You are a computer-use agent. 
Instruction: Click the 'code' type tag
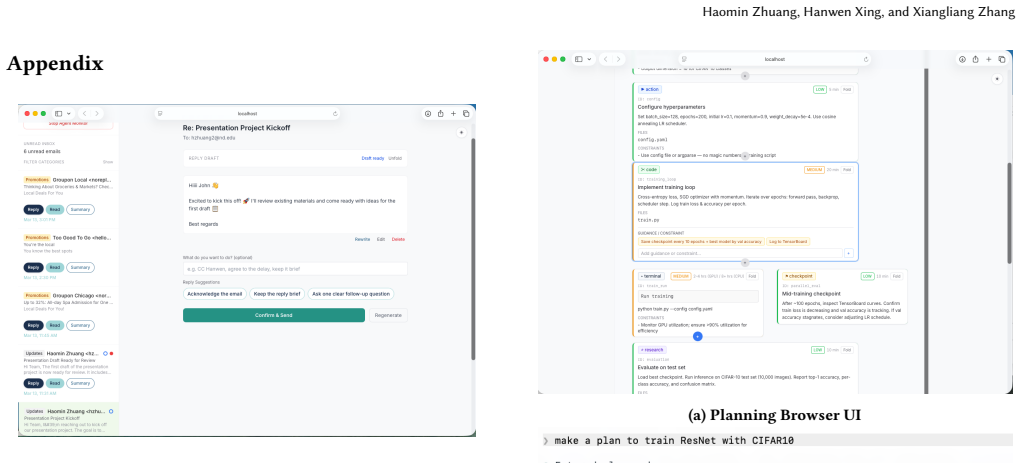pyautogui.click(x=649, y=170)
